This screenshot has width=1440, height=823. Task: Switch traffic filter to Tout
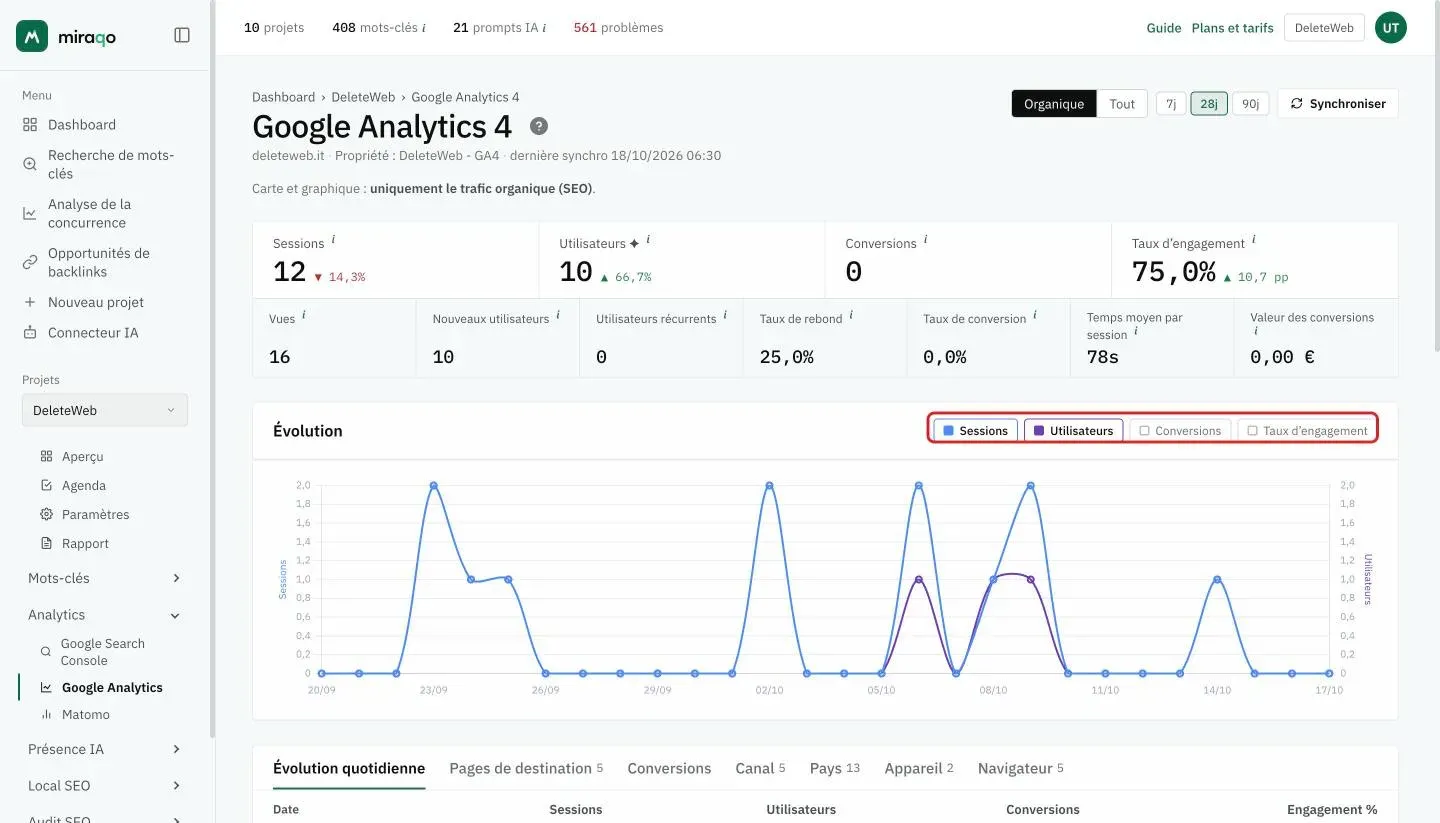pyautogui.click(x=1122, y=104)
